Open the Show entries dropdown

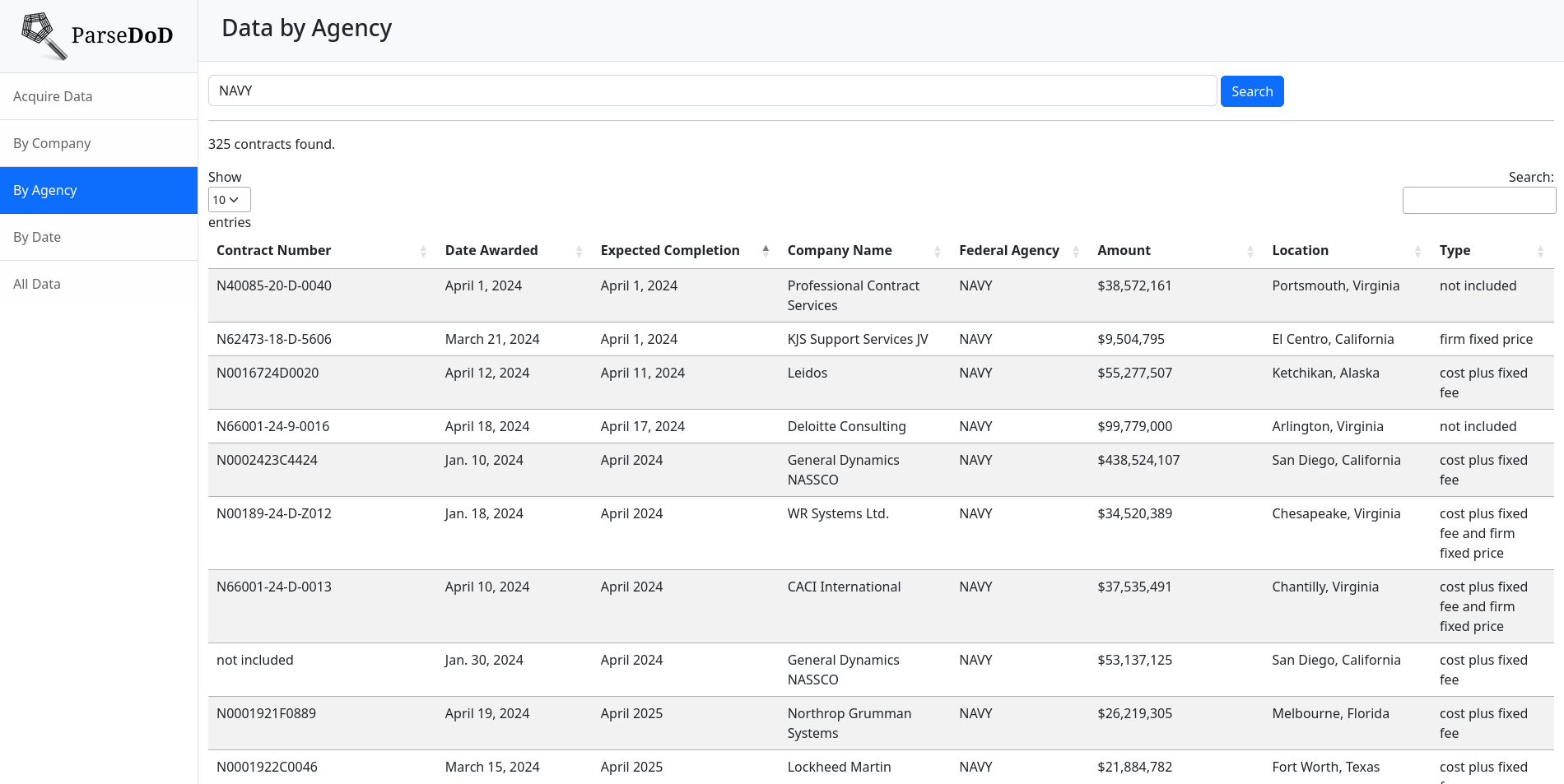tap(229, 200)
